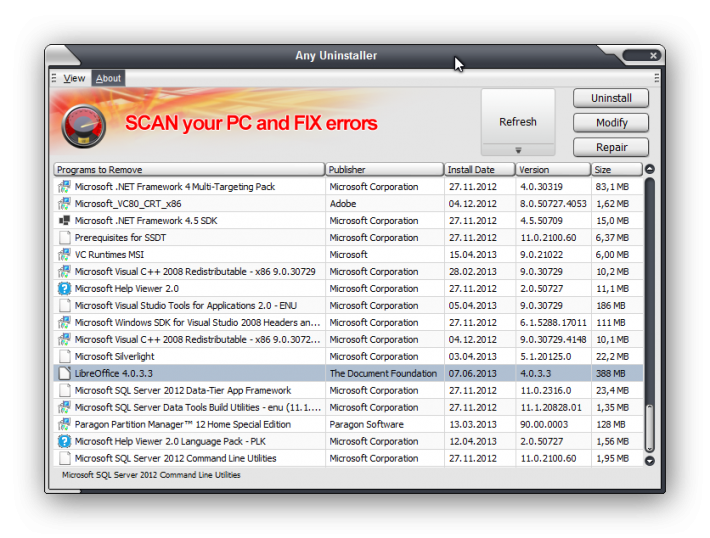Click the 83,1 MB size cell
The width and height of the screenshot is (710, 538).
coord(612,187)
